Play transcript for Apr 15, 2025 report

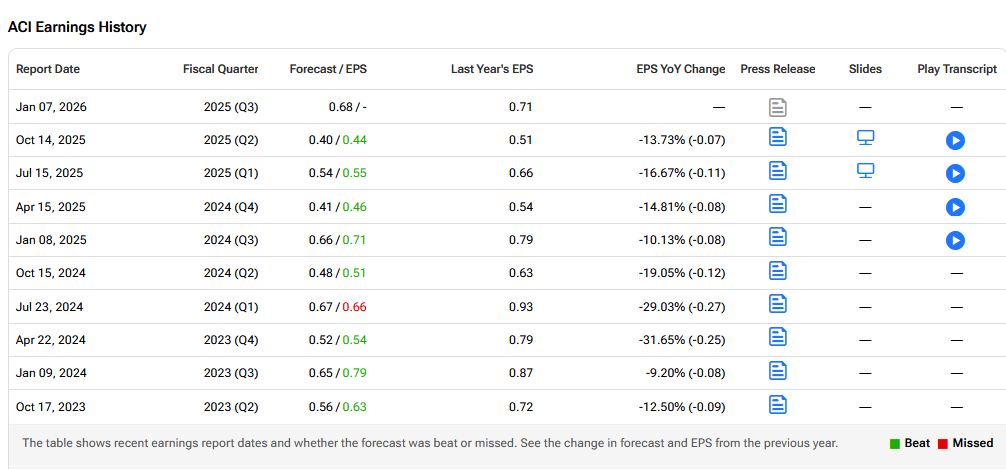click(955, 207)
